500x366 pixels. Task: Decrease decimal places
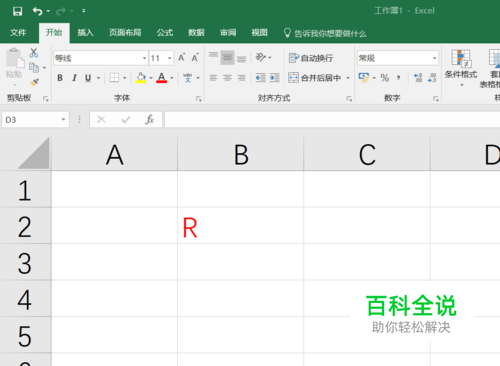[x=432, y=78]
